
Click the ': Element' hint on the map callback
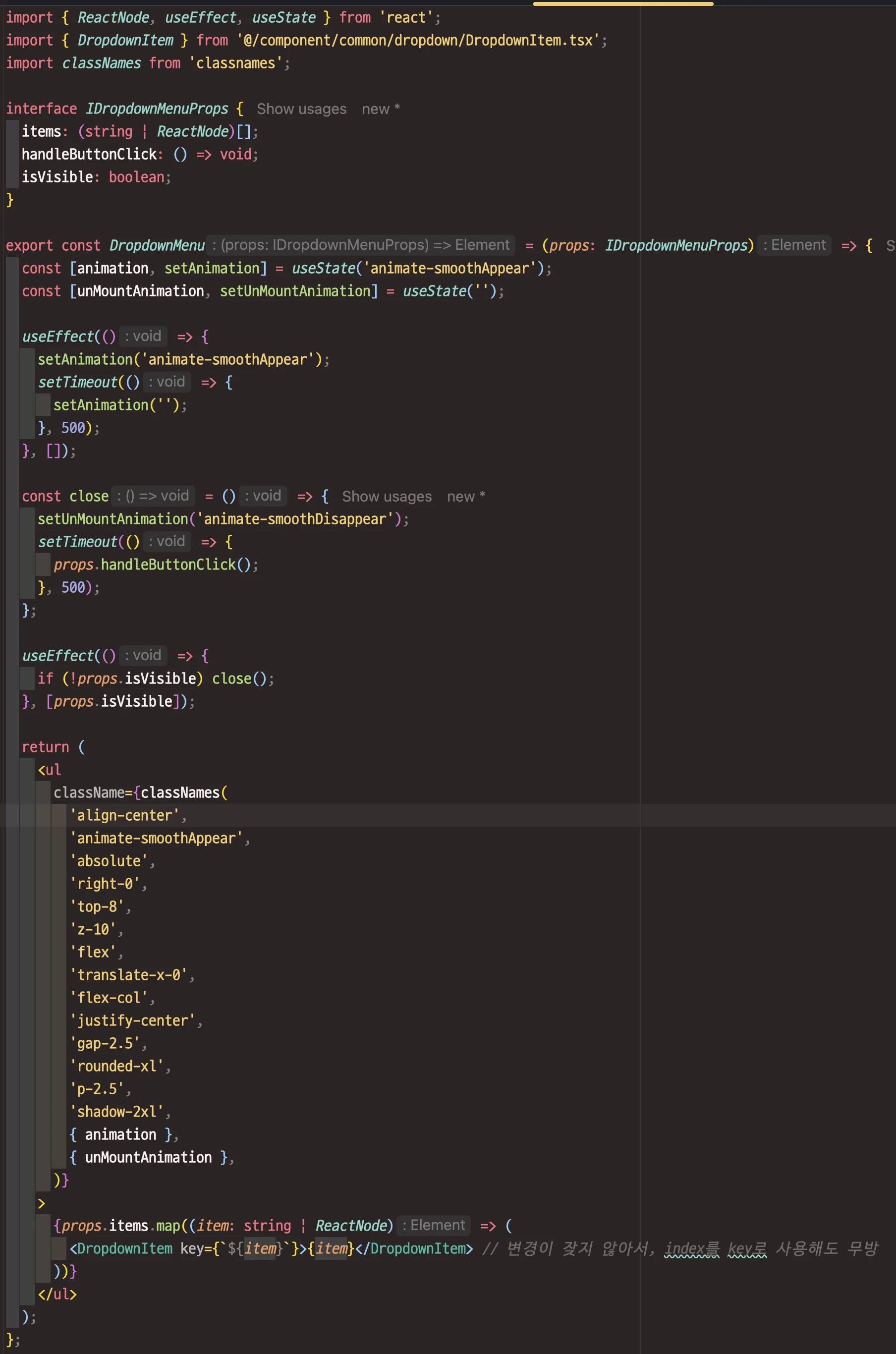(434, 1226)
